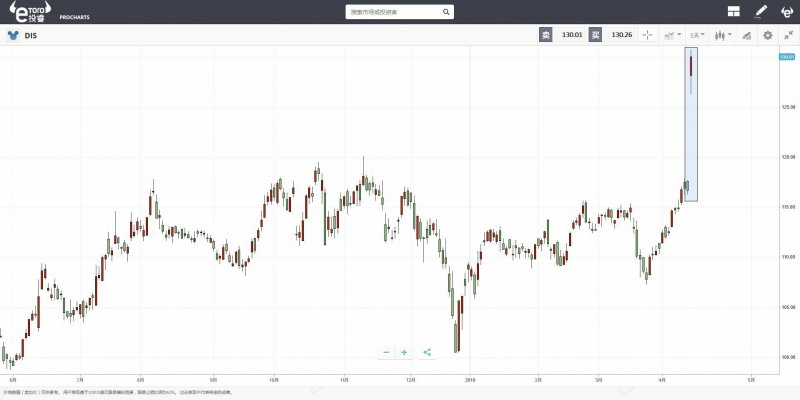Click the 105.00 price axis label
This screenshot has width=800, height=400.
pyautogui.click(x=789, y=307)
